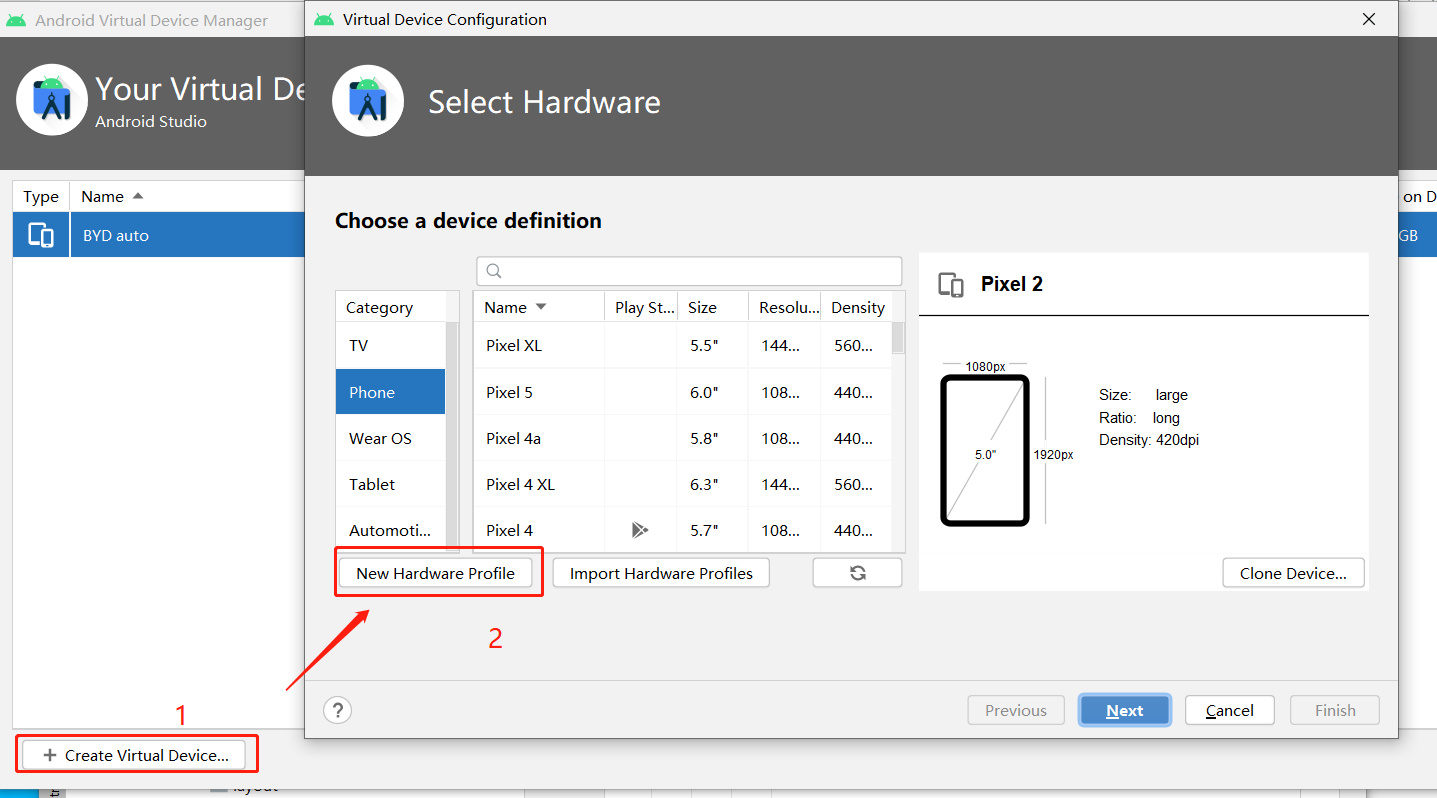Screen dimensions: 1437x798
Task: Click the Clone Device... button
Action: click(1293, 573)
